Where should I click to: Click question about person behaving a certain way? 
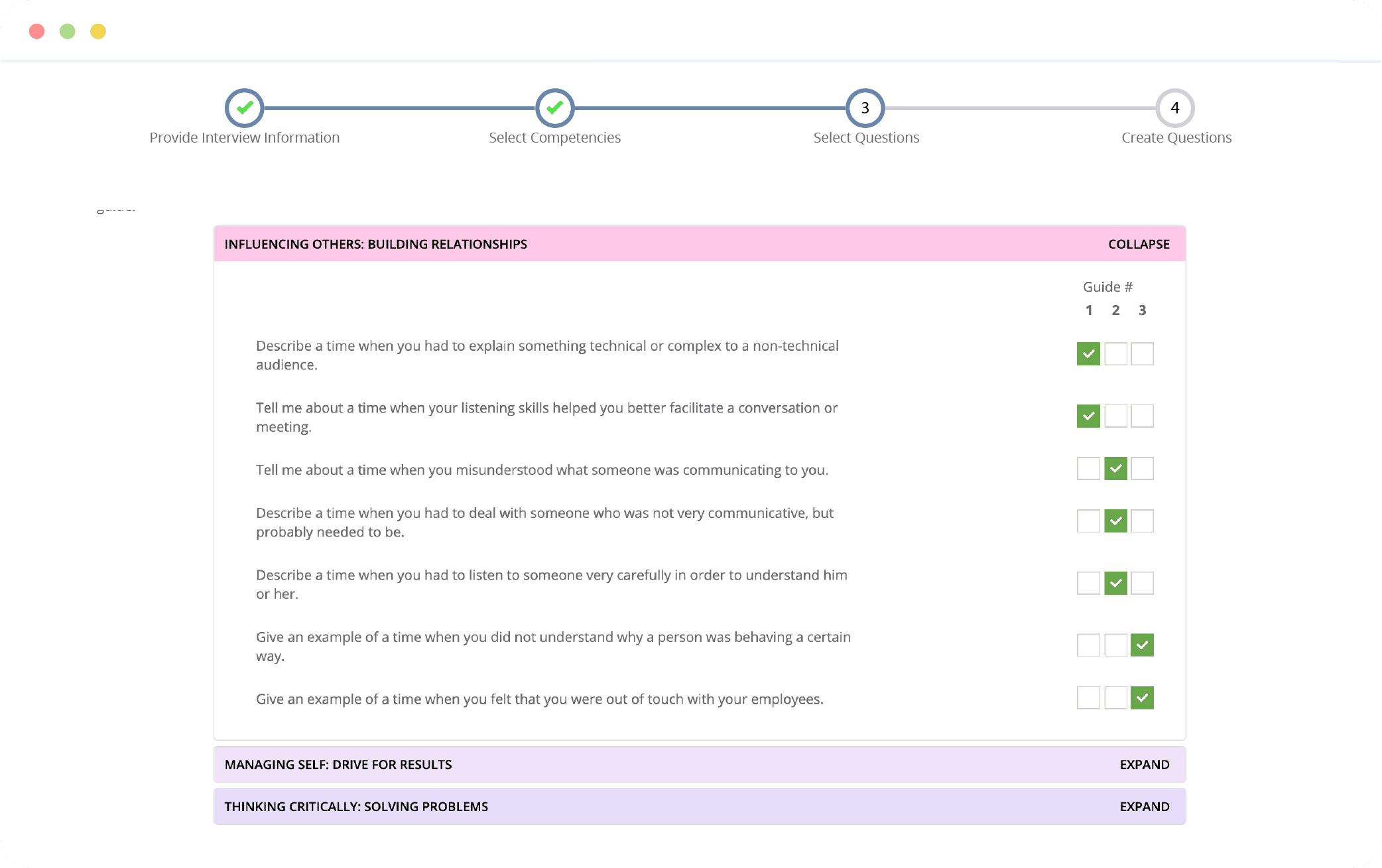click(554, 647)
